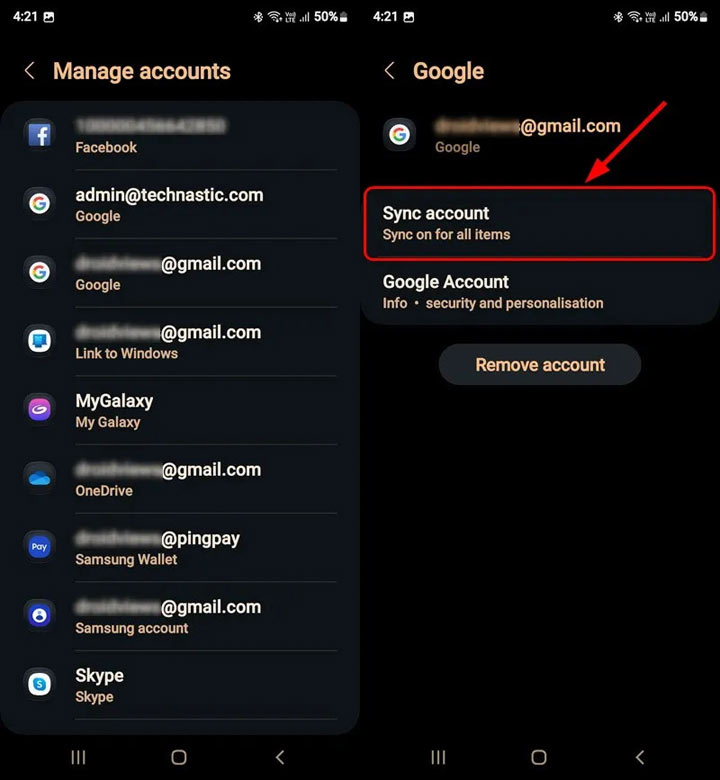Select the Skype account entry
Viewport: 720px width, 780px height.
(x=180, y=685)
